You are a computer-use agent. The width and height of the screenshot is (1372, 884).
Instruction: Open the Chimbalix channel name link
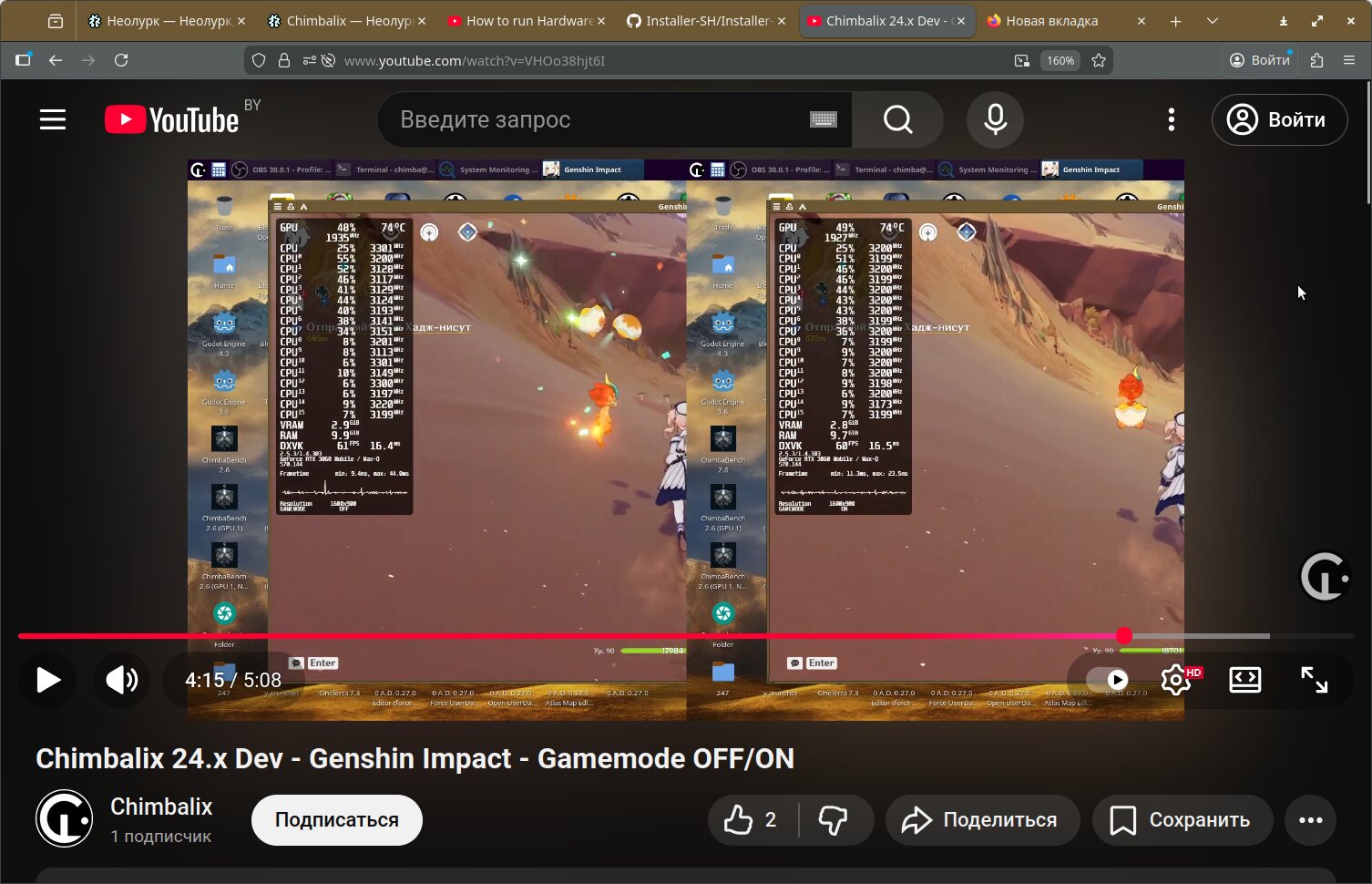click(x=161, y=807)
